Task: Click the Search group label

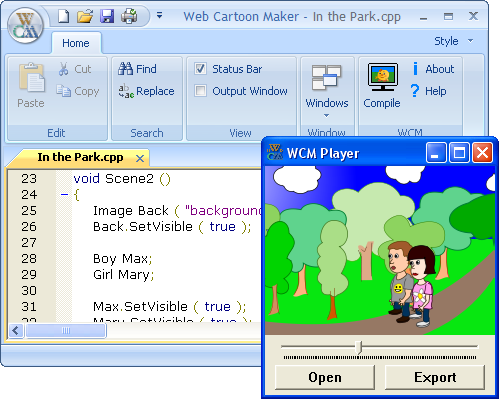Action: pos(147,133)
